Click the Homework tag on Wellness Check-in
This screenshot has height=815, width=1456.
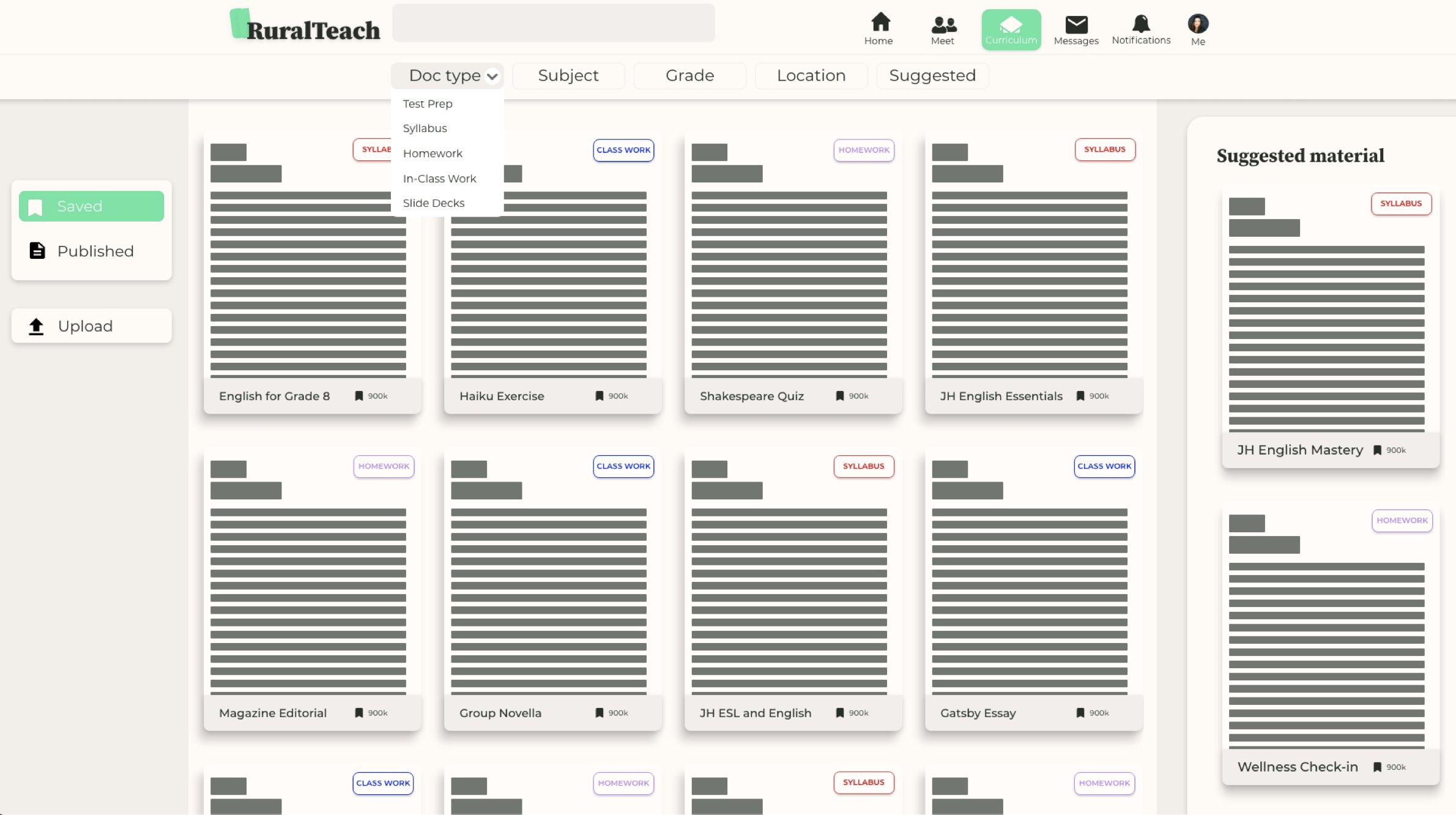(x=1402, y=521)
